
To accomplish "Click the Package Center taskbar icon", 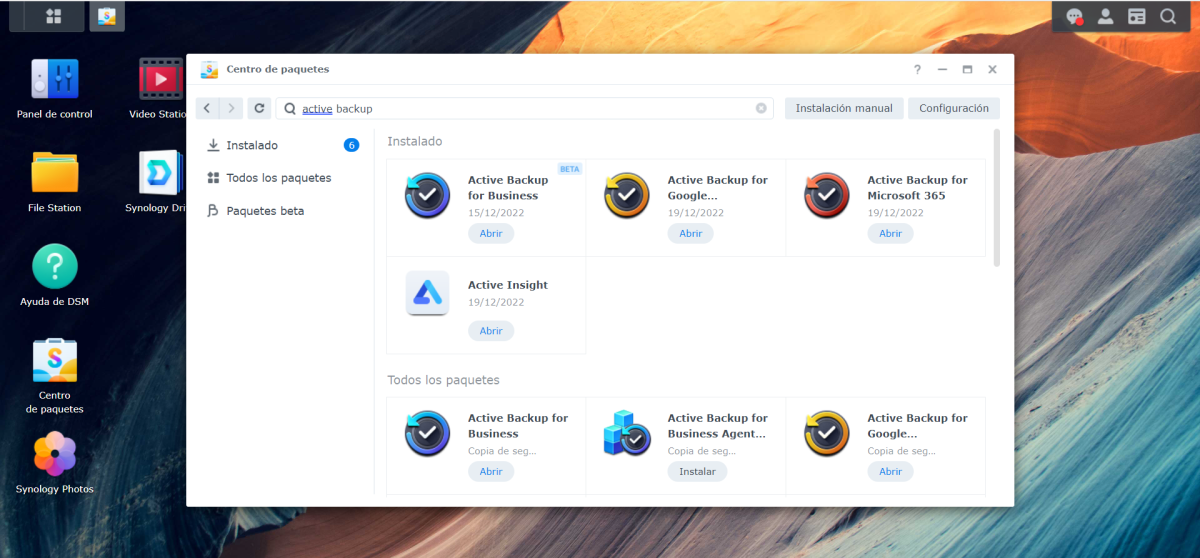I will pyautogui.click(x=107, y=16).
